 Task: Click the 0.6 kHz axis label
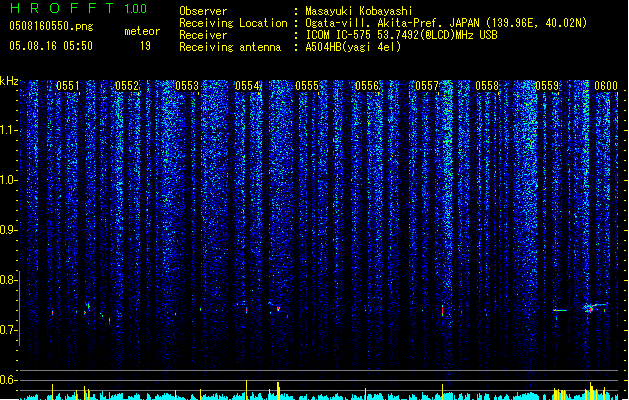(8, 380)
